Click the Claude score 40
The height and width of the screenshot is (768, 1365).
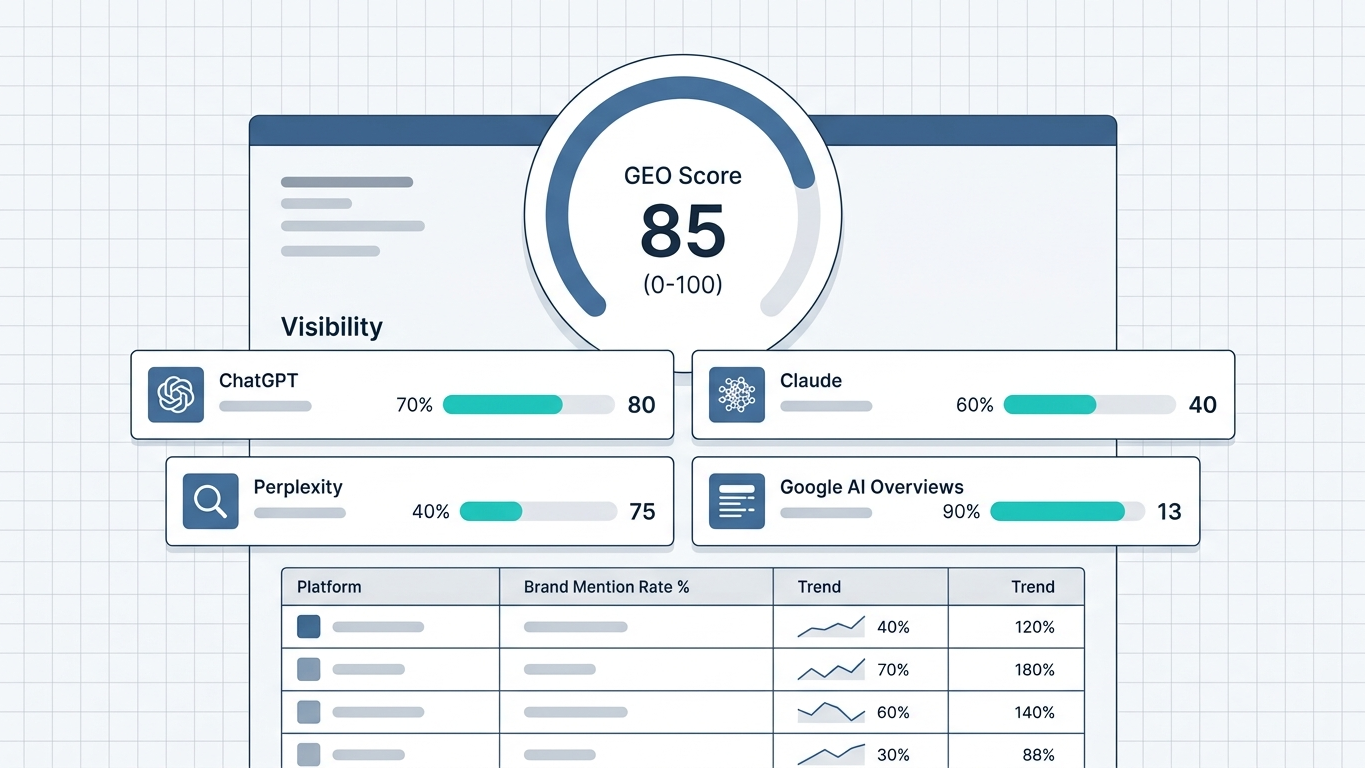pos(1202,404)
